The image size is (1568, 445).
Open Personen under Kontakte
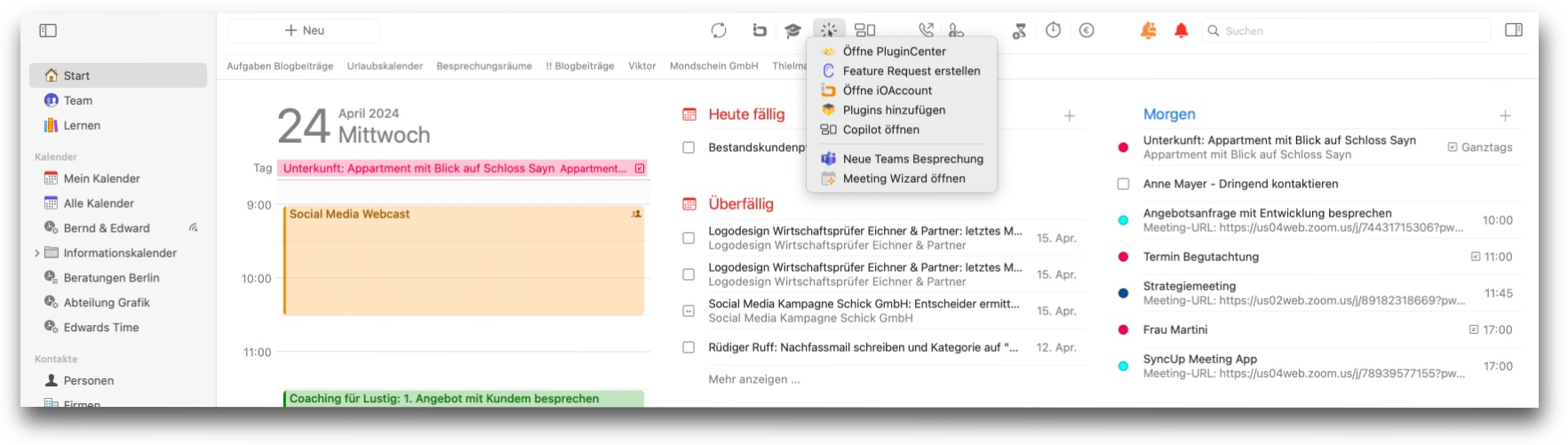118,381
